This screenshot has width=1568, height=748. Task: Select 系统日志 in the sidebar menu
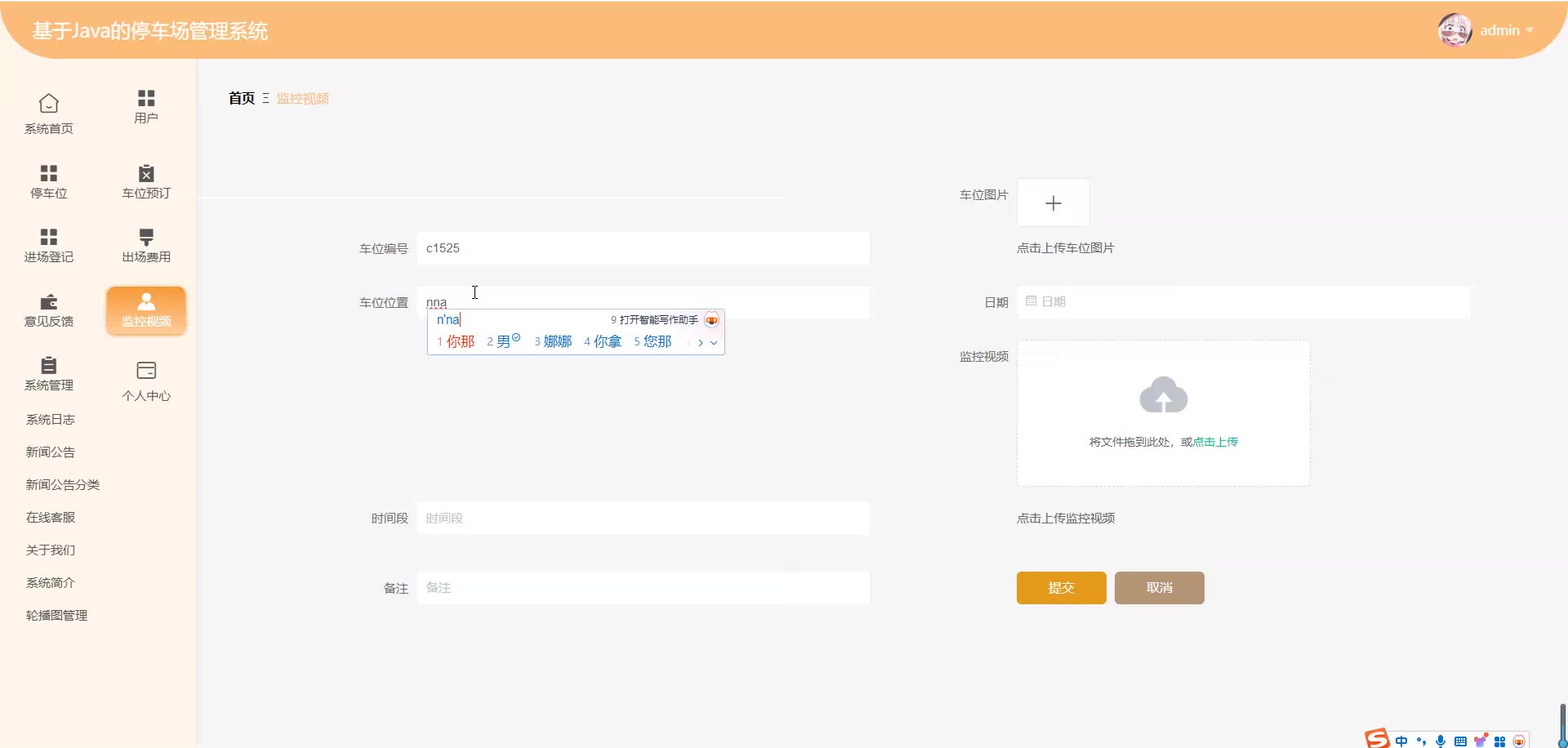coord(51,420)
